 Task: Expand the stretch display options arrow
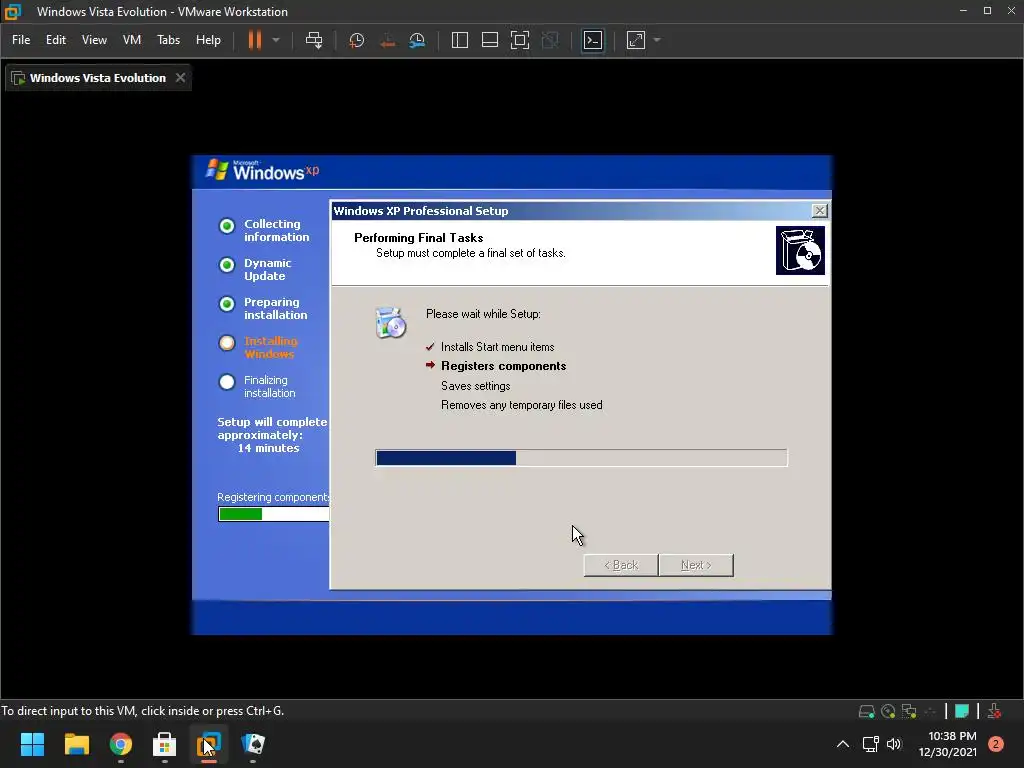coord(658,40)
